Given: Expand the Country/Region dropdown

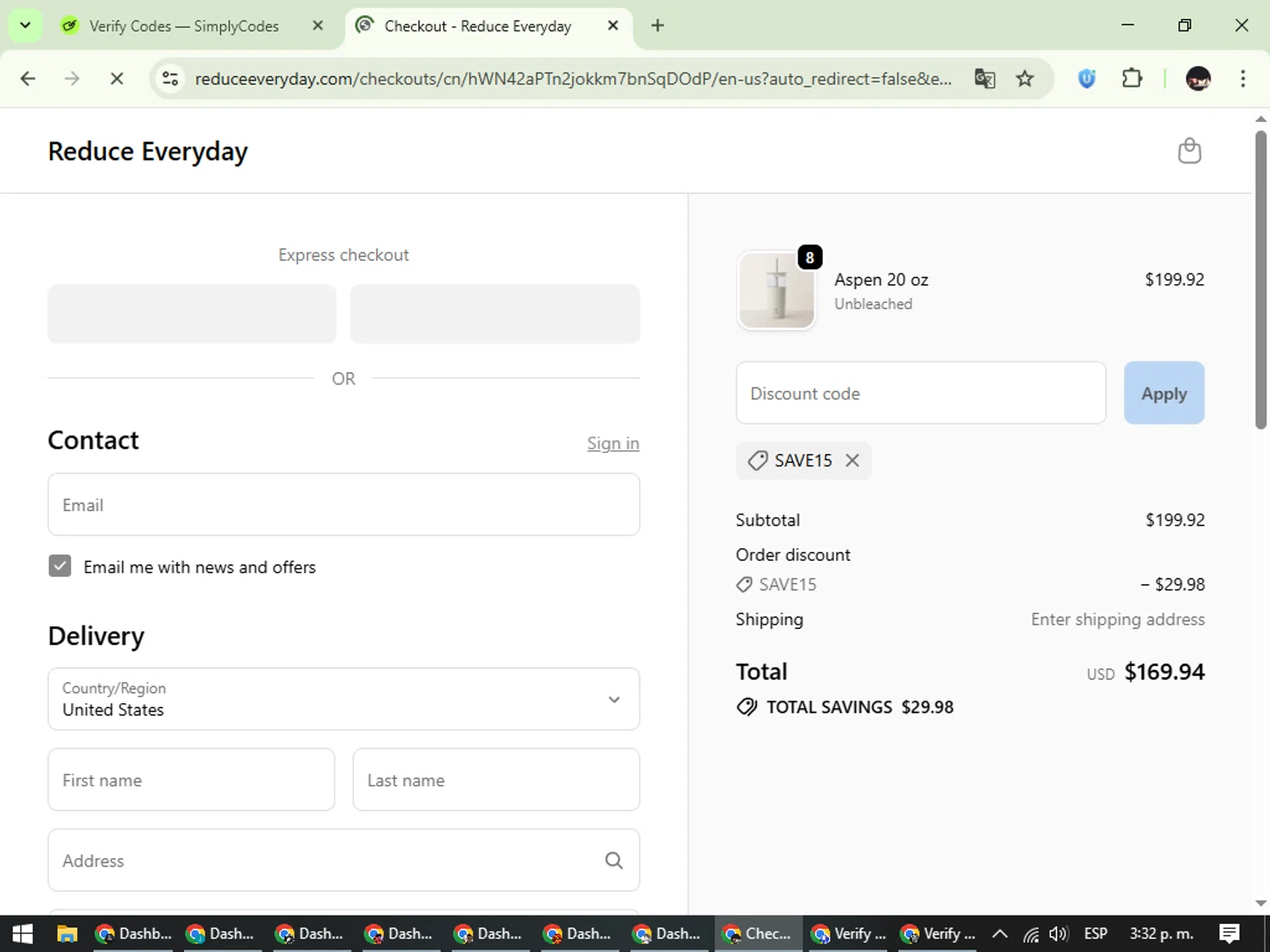Looking at the screenshot, I should coord(344,699).
